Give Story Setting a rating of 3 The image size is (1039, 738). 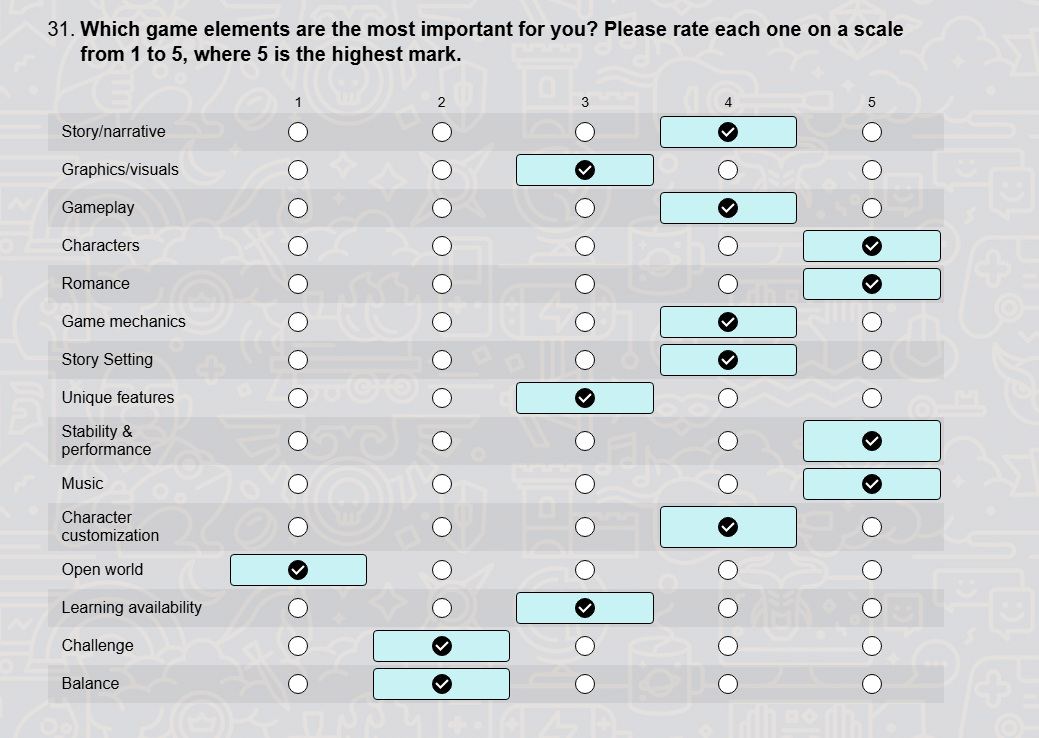(584, 360)
